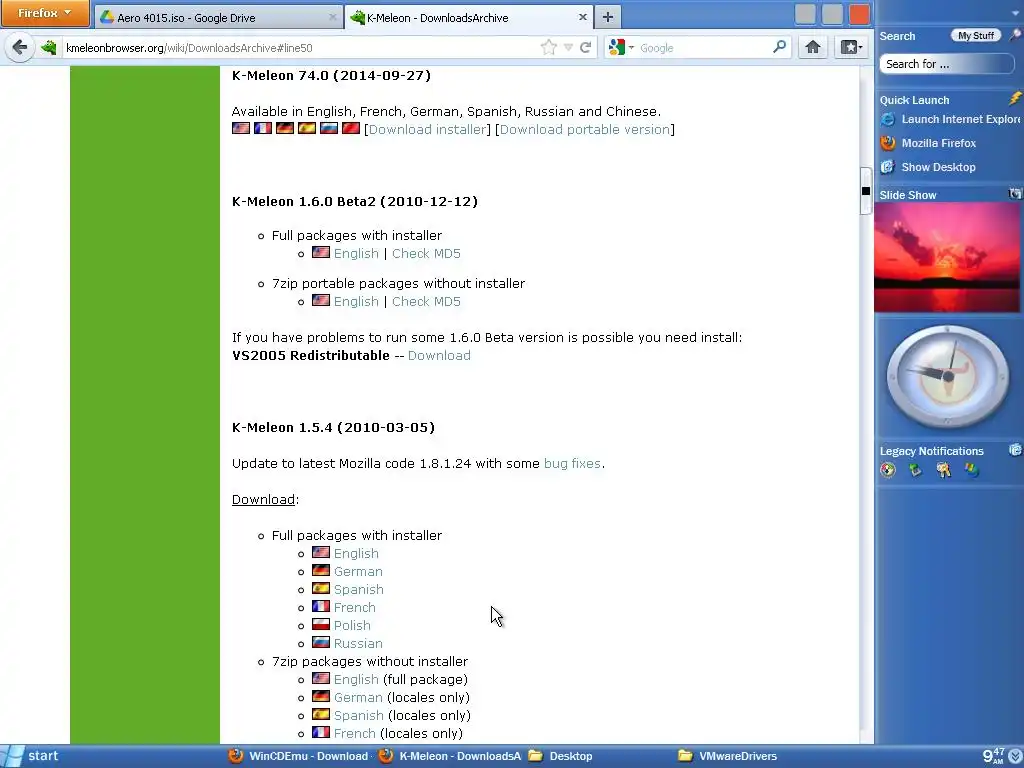Image resolution: width=1024 pixels, height=768 pixels.
Task: Open the URL history dropdown arrow in address bar
Action: coord(568,48)
